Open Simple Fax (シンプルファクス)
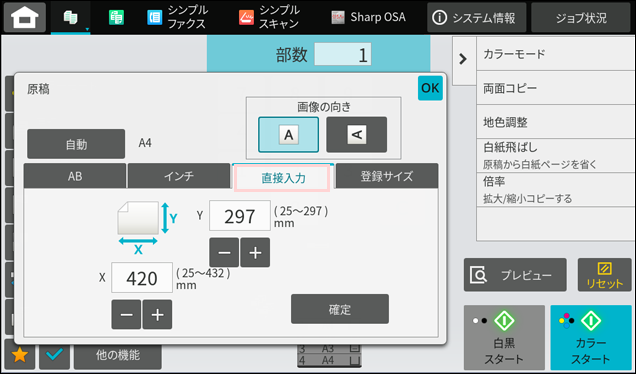Screen dimensions: 636x374 tap(178, 17)
